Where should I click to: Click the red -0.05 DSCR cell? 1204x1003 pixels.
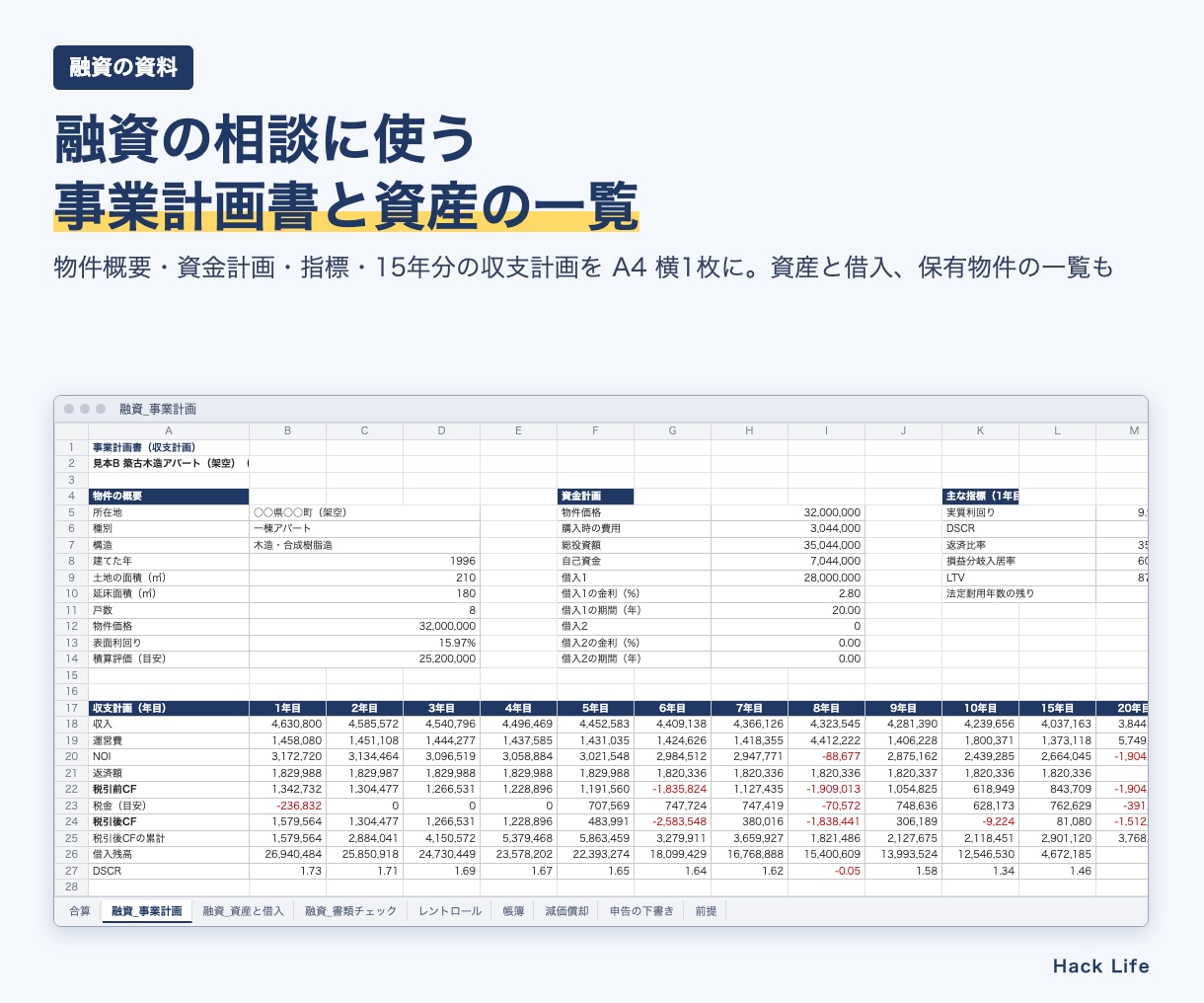[826, 871]
